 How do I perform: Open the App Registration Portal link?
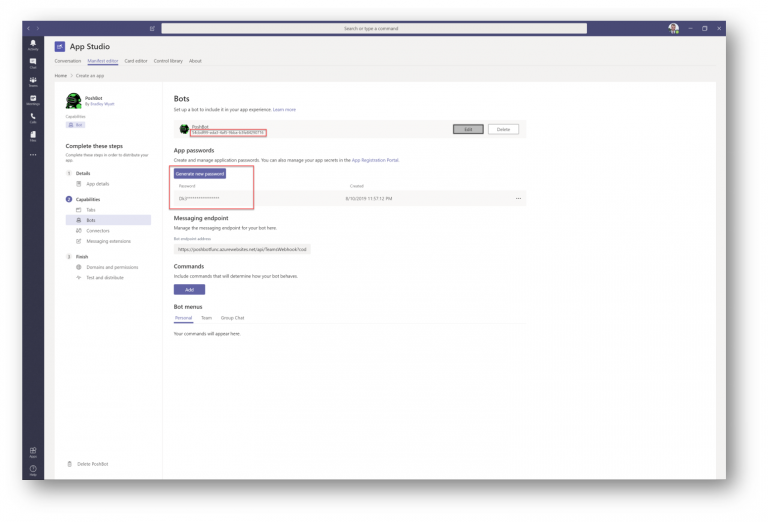375,160
